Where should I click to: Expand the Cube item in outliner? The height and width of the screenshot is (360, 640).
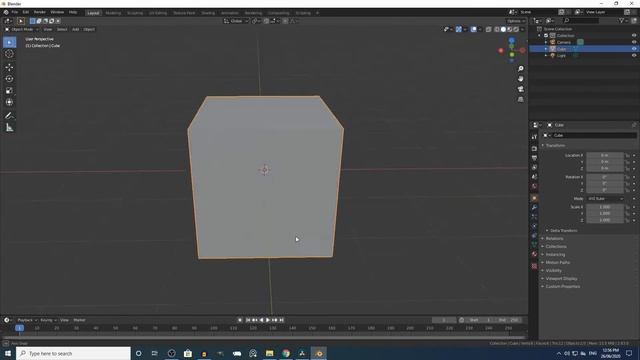(x=546, y=49)
